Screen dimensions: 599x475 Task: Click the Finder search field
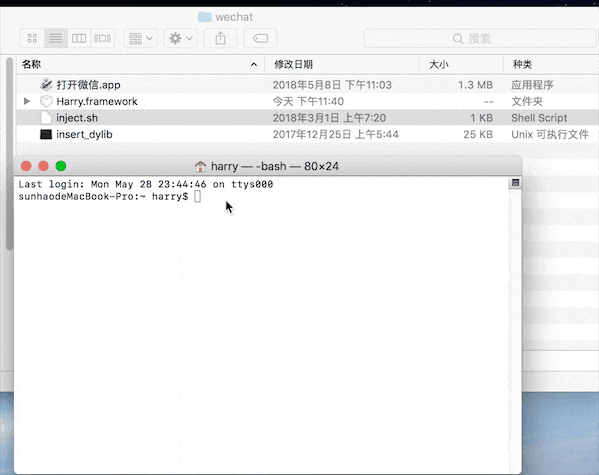[x=481, y=38]
